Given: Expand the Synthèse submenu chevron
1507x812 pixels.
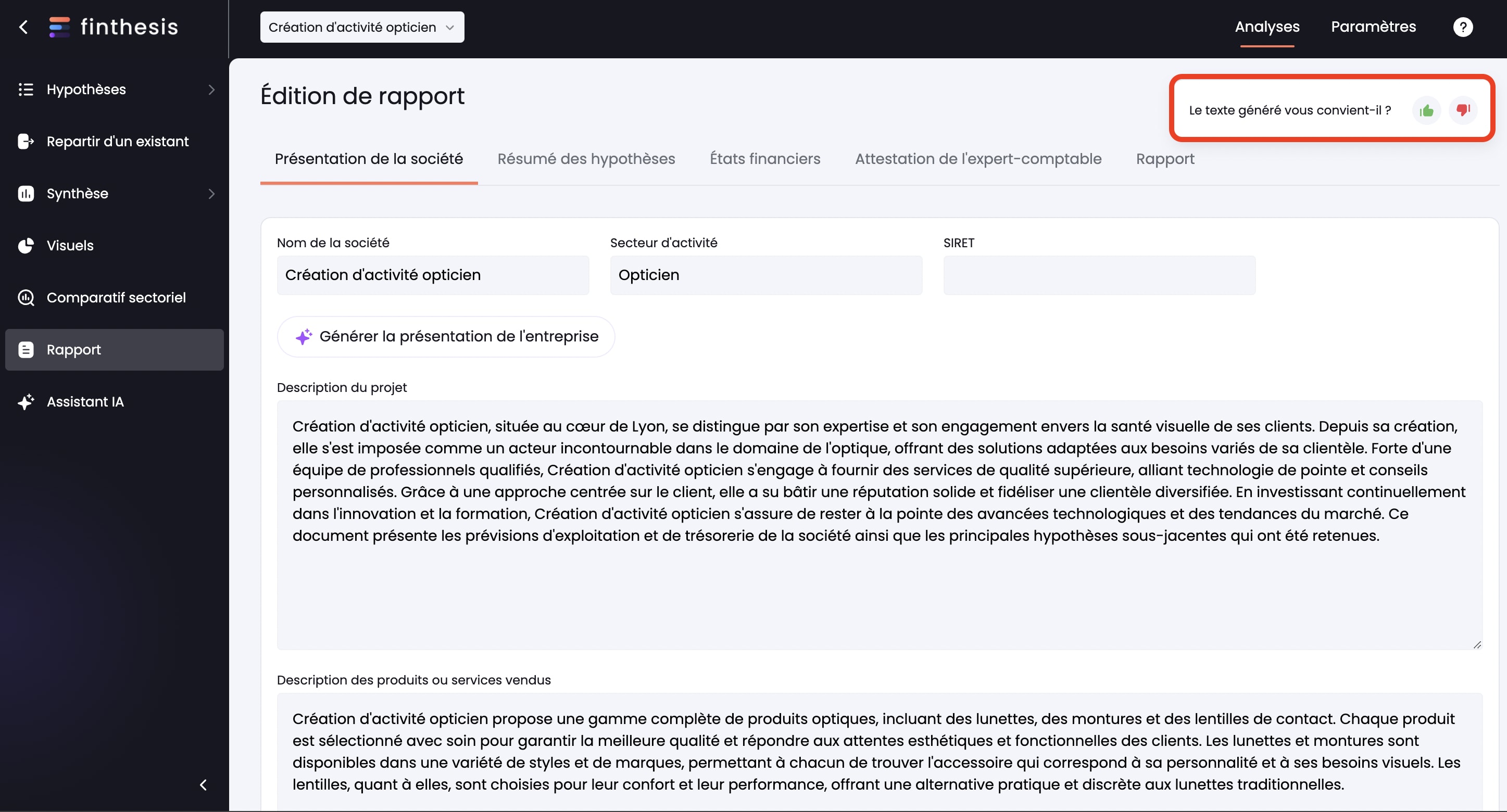Looking at the screenshot, I should point(212,194).
